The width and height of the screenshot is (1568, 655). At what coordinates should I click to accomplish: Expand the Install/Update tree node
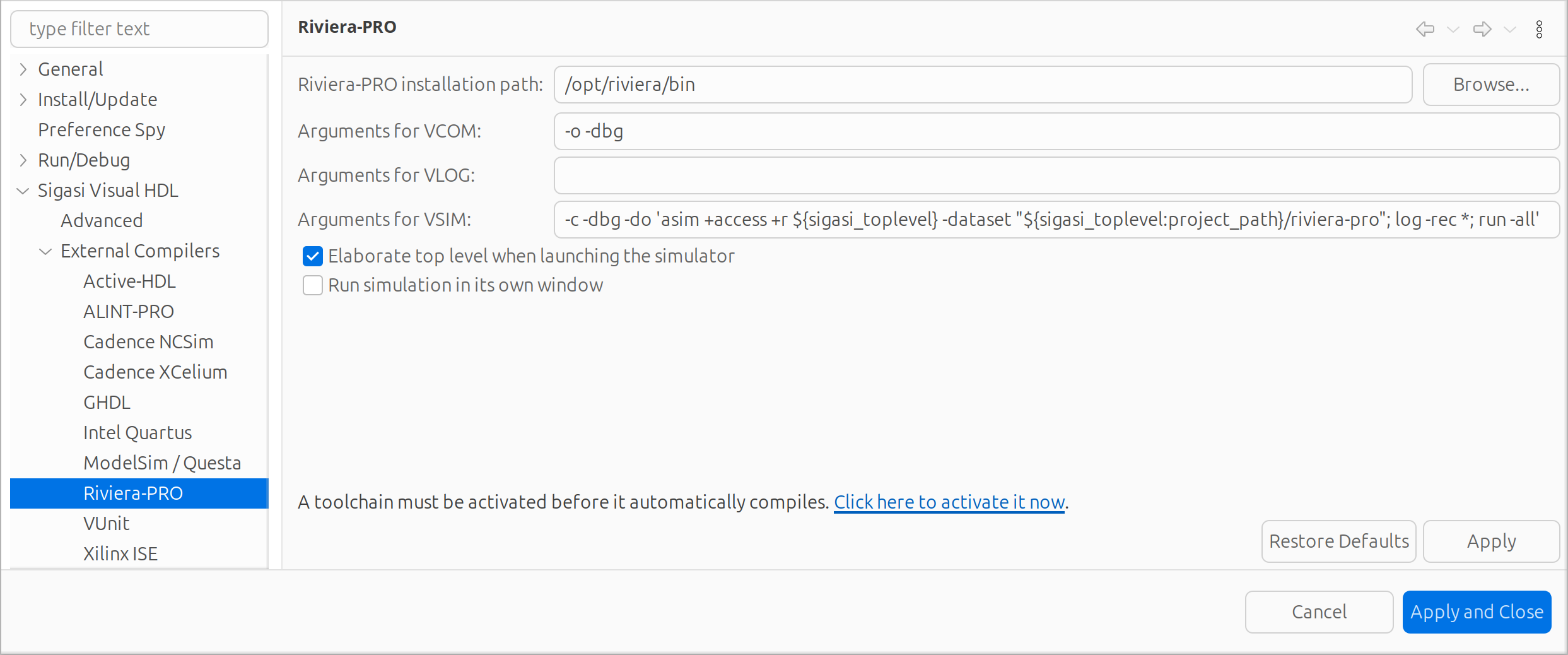click(x=23, y=99)
